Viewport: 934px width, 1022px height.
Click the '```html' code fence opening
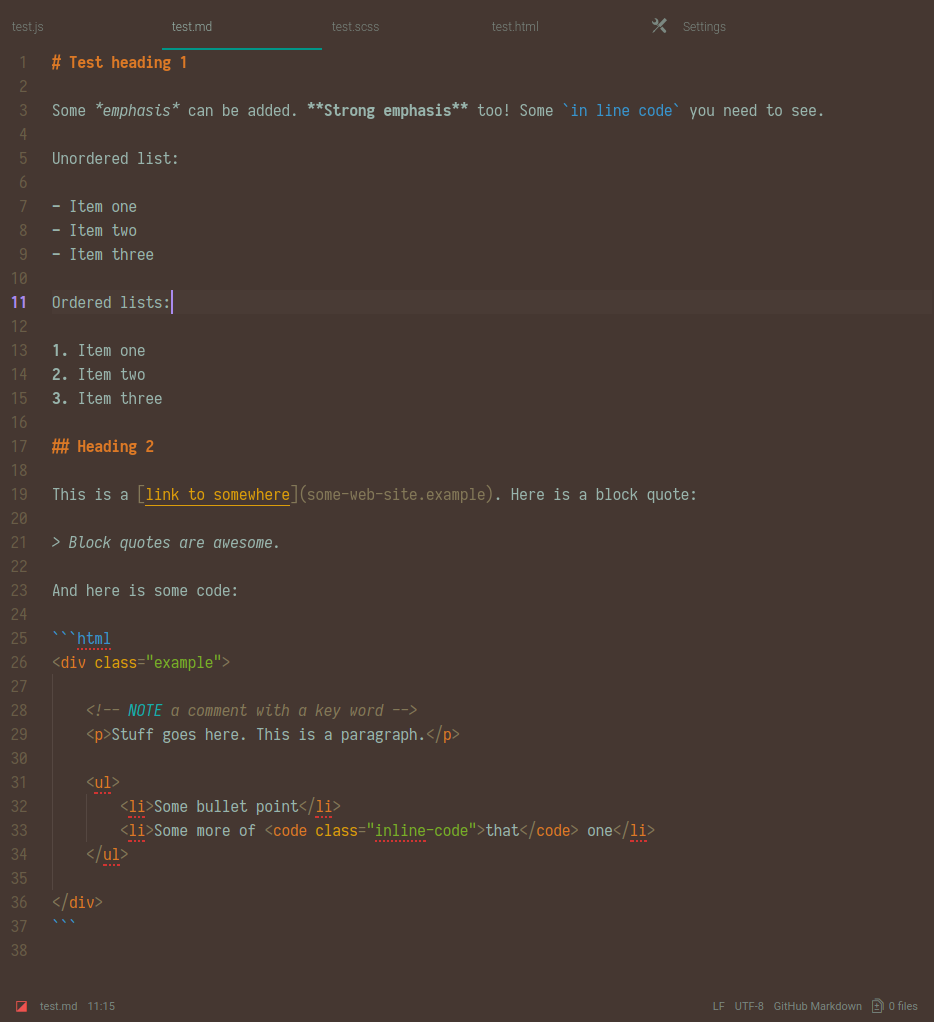tap(81, 639)
